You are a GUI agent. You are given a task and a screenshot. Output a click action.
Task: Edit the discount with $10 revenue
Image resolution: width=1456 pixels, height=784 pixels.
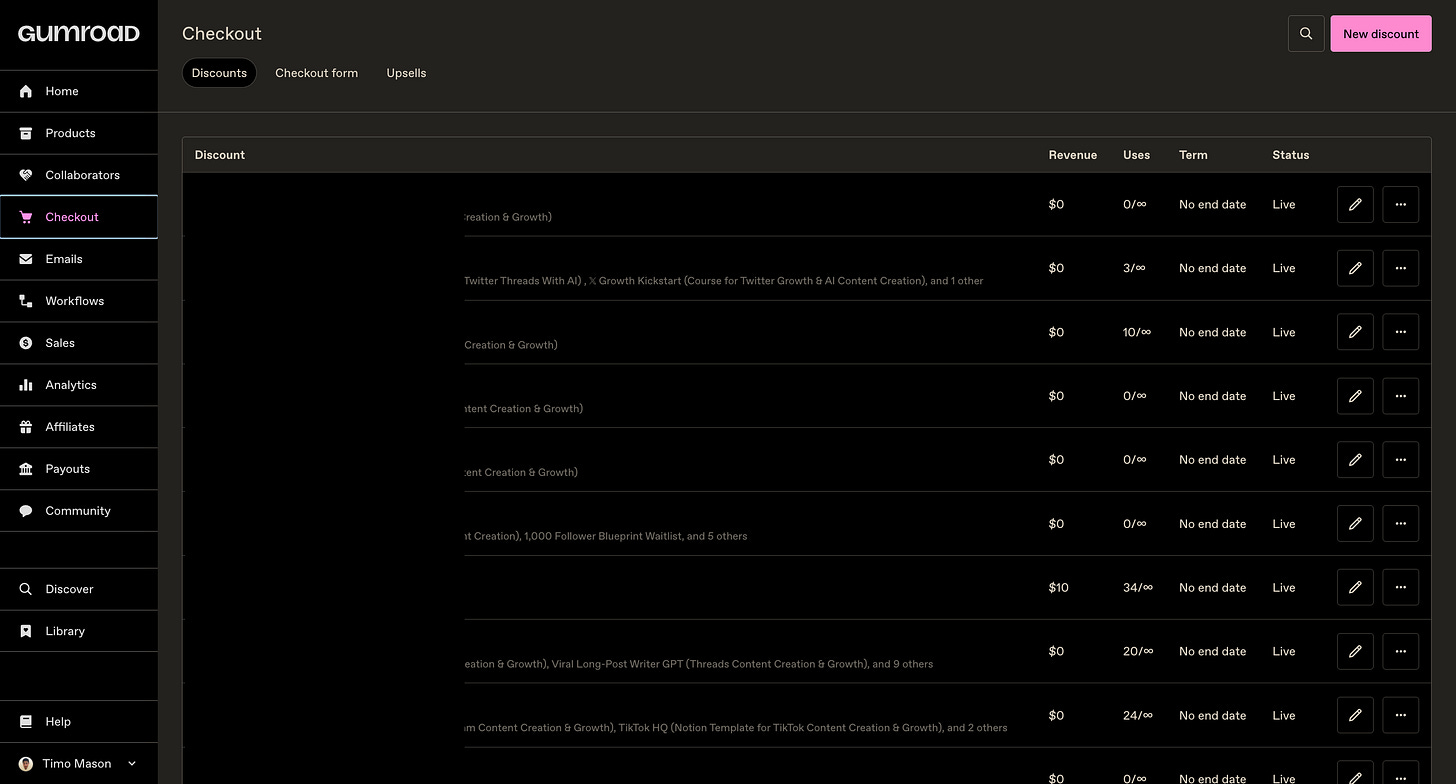1355,587
